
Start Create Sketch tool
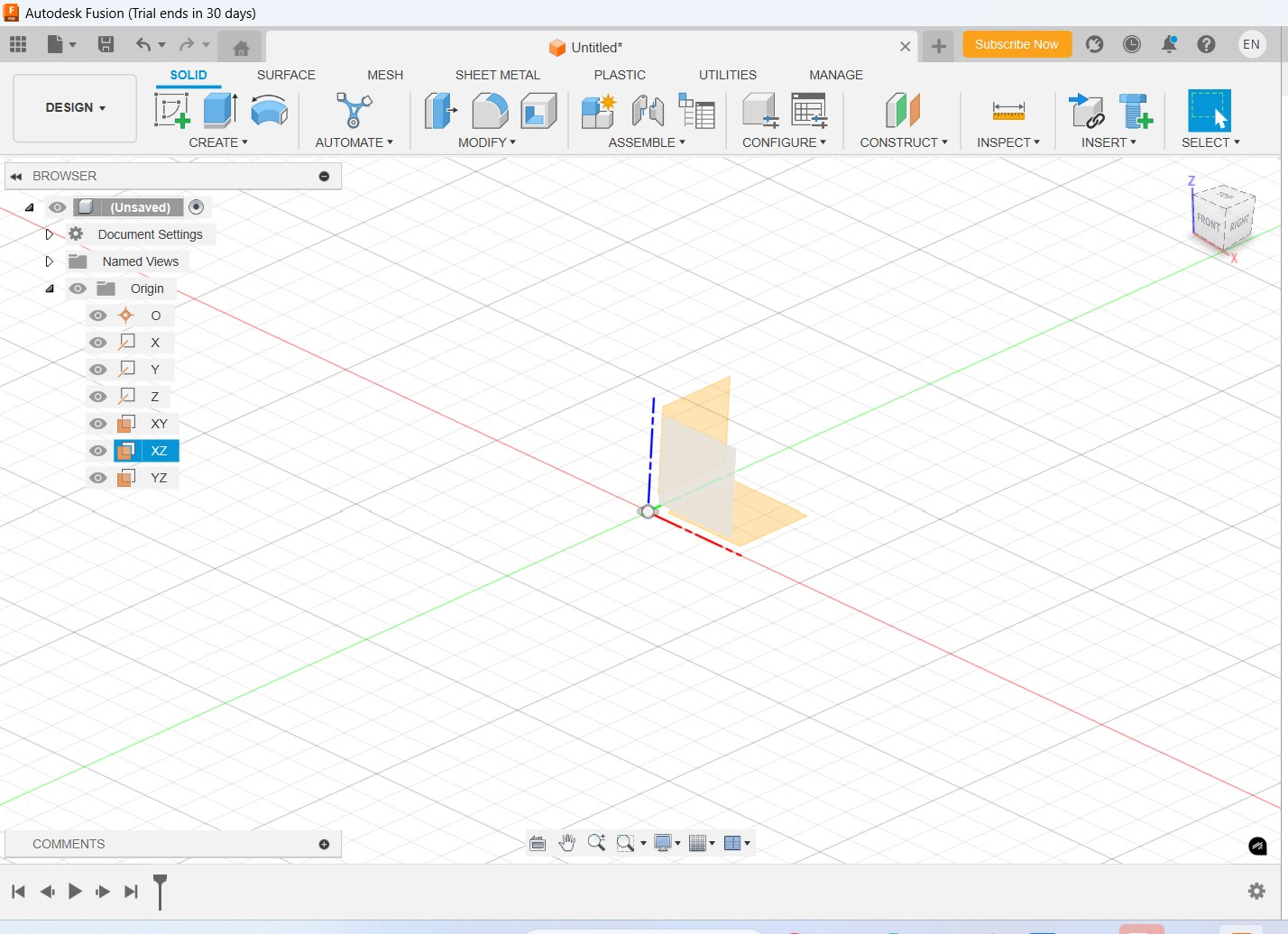pyautogui.click(x=171, y=110)
